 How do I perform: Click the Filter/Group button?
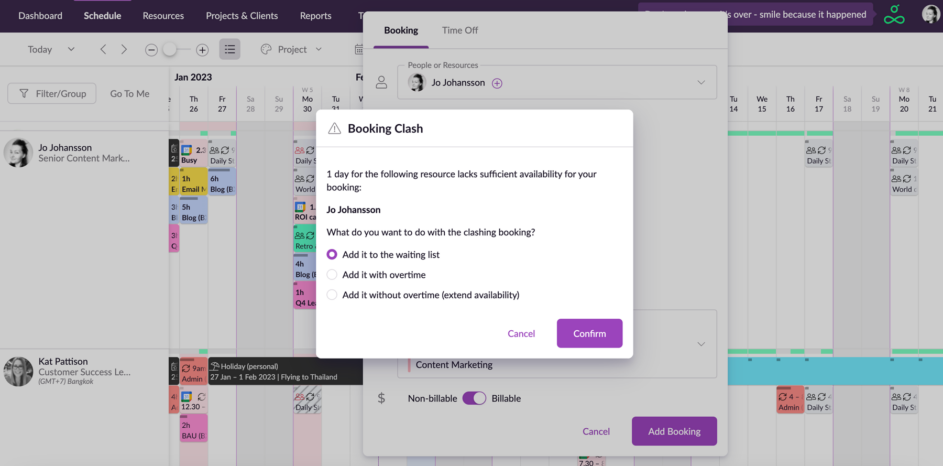click(x=52, y=93)
